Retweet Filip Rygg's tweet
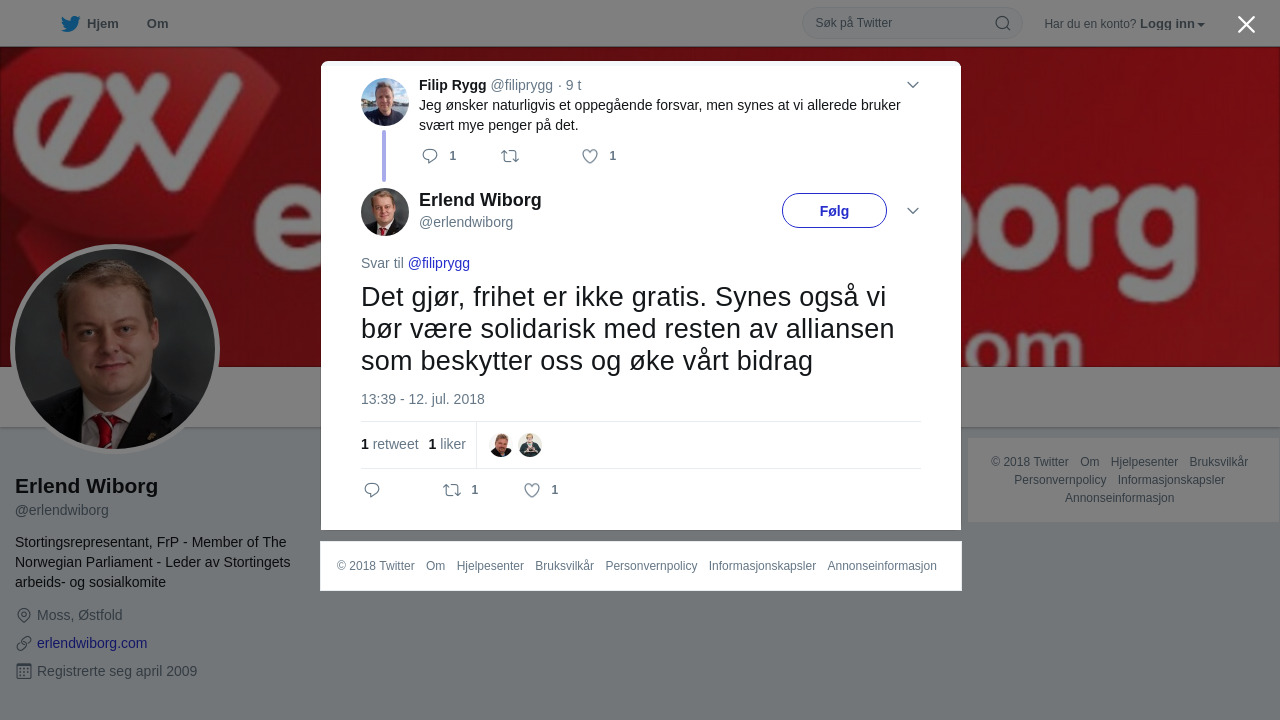 pyautogui.click(x=510, y=156)
